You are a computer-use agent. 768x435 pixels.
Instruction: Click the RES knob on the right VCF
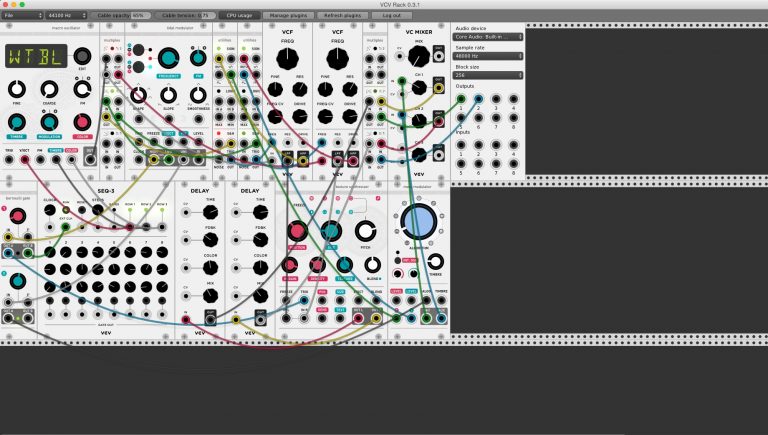(x=350, y=89)
